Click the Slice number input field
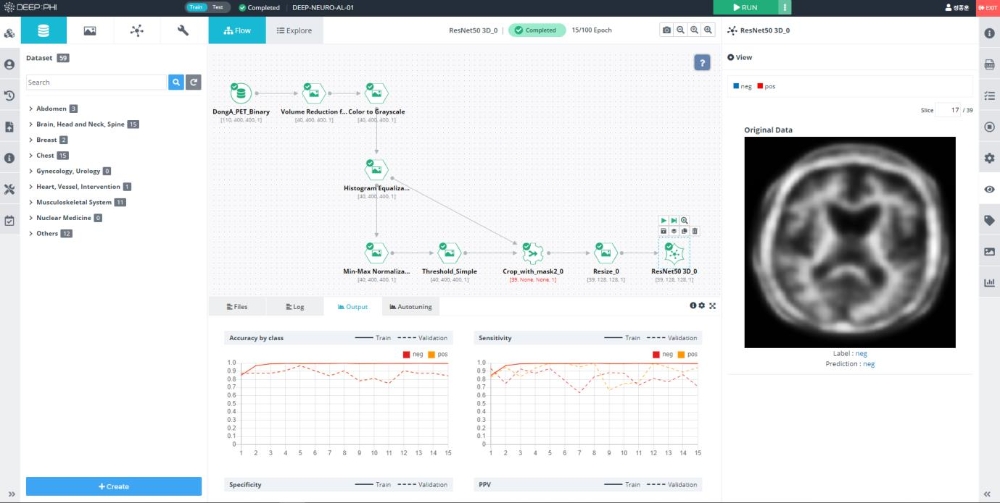This screenshot has height=503, width=1000. pos(948,110)
